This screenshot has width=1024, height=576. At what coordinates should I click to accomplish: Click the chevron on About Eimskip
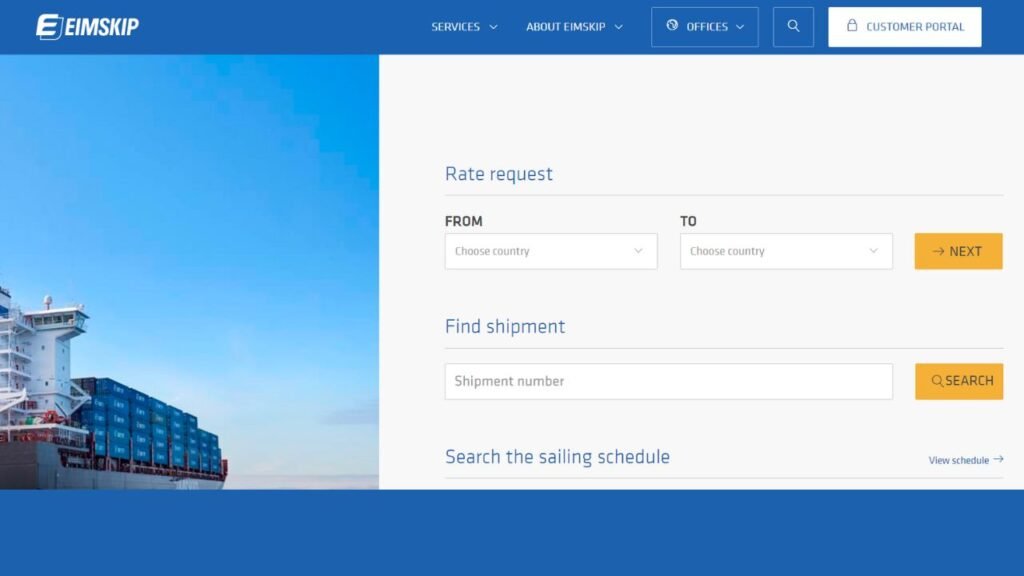620,27
